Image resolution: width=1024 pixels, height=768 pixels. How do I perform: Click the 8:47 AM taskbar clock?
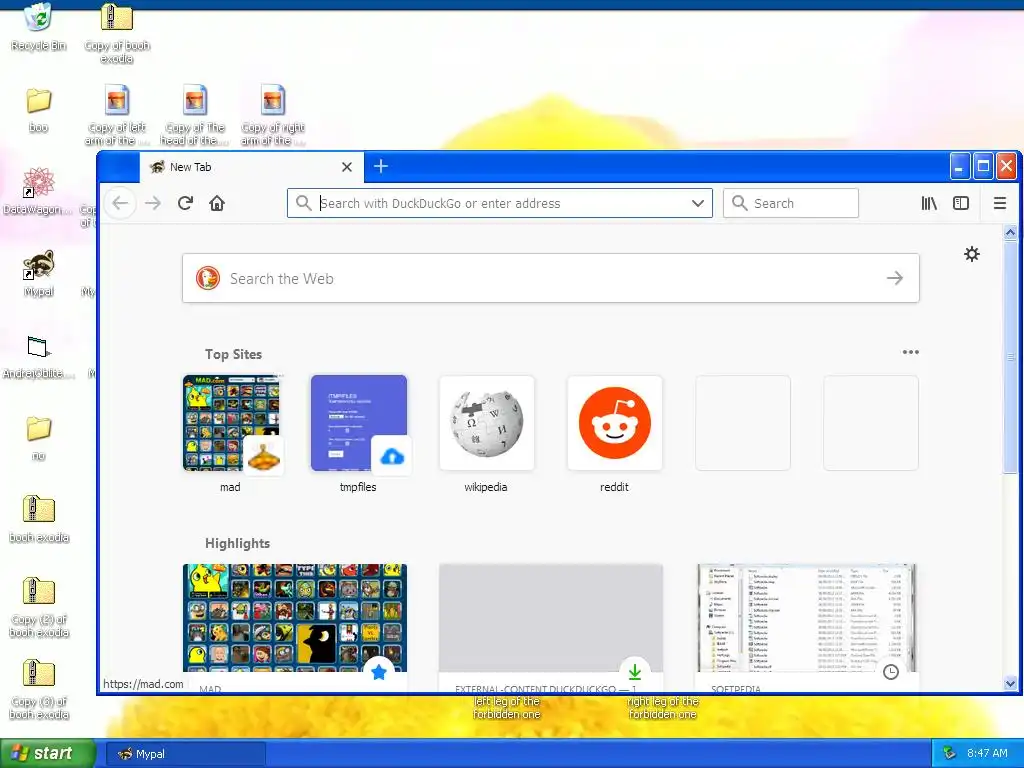987,754
